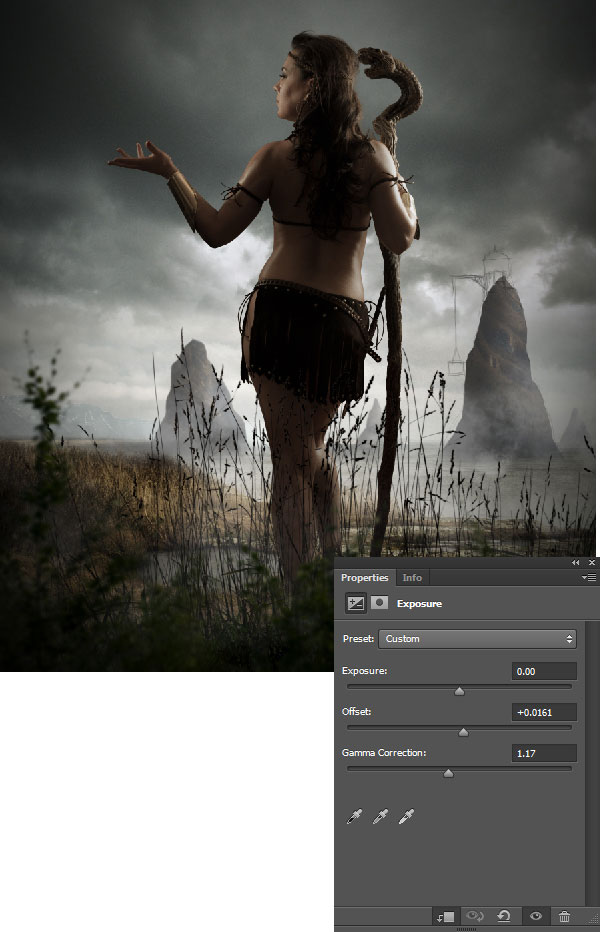Select the Exposure adjustment icon
Screen dimensions: 600x932
(x=356, y=603)
